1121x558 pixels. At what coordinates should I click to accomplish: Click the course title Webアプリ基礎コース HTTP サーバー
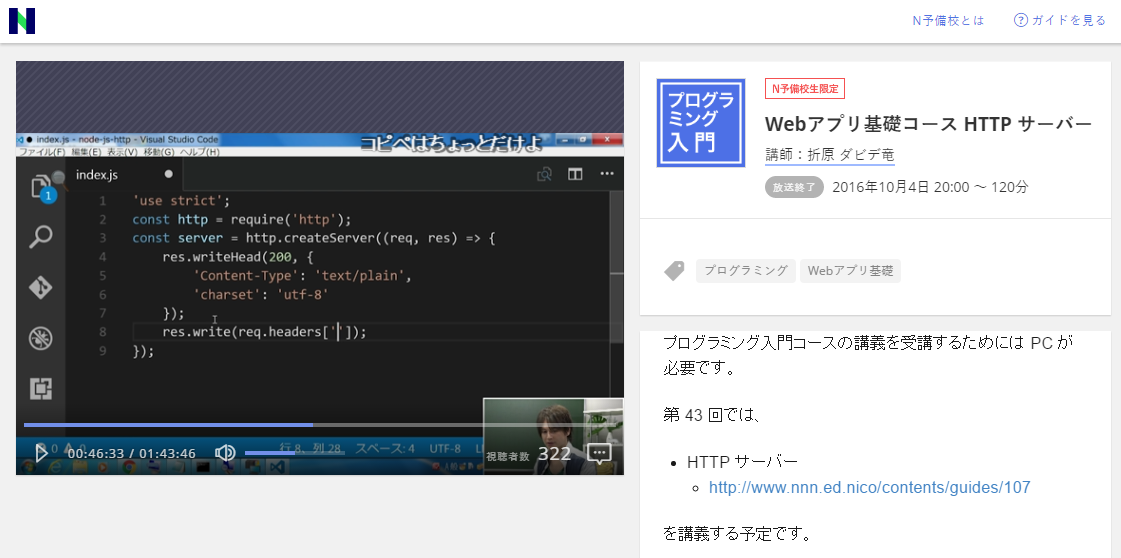point(929,124)
